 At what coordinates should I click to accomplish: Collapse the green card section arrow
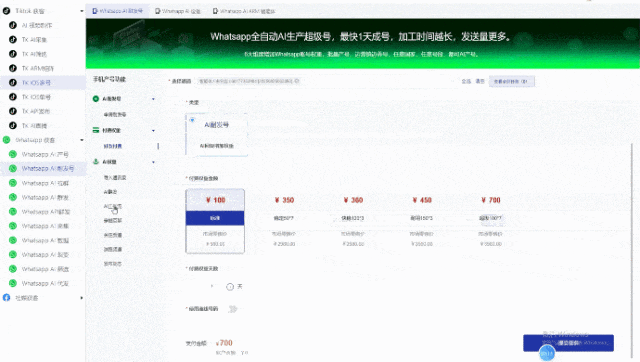point(153,131)
